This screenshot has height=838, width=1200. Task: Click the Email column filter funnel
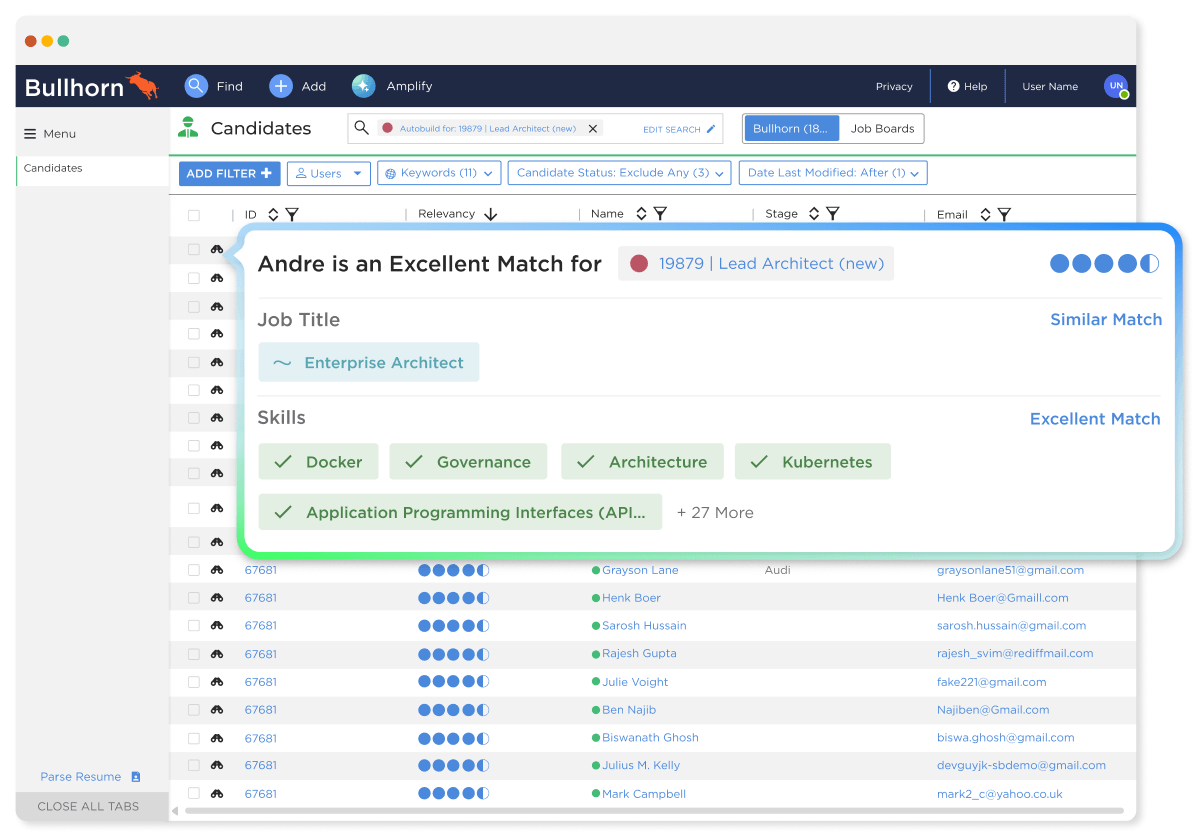pos(1004,214)
